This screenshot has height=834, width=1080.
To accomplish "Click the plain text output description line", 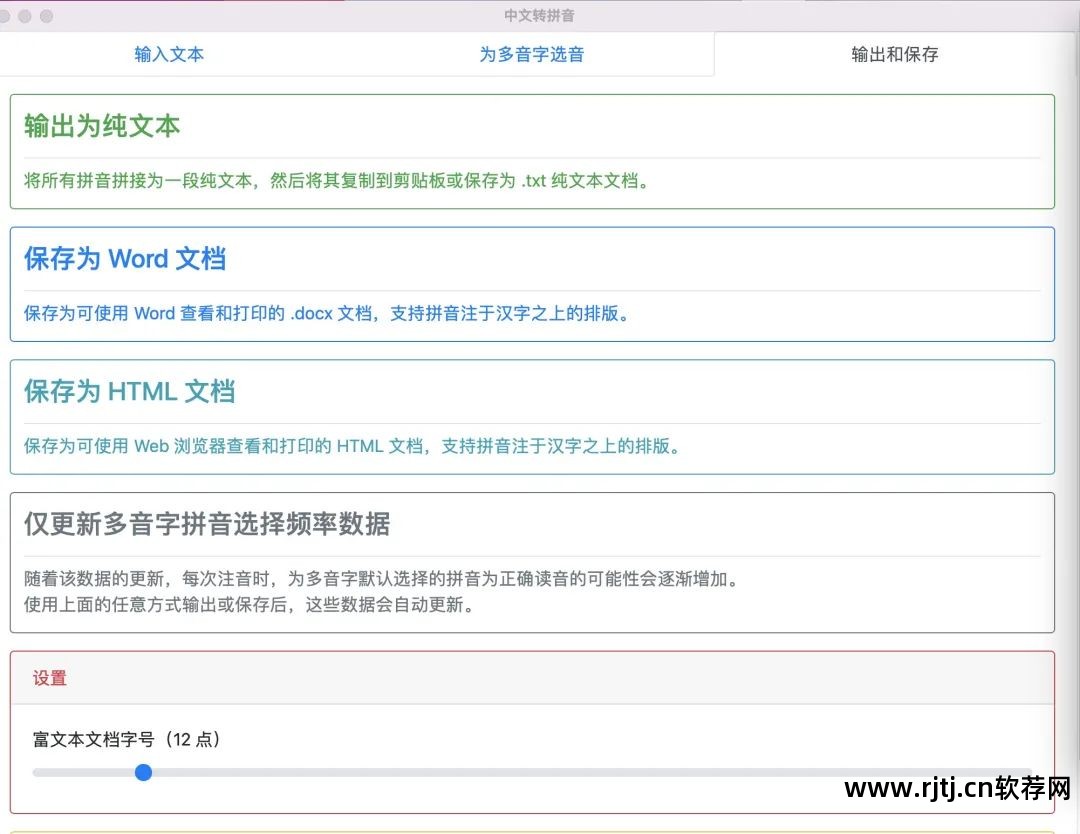I will 335,181.
